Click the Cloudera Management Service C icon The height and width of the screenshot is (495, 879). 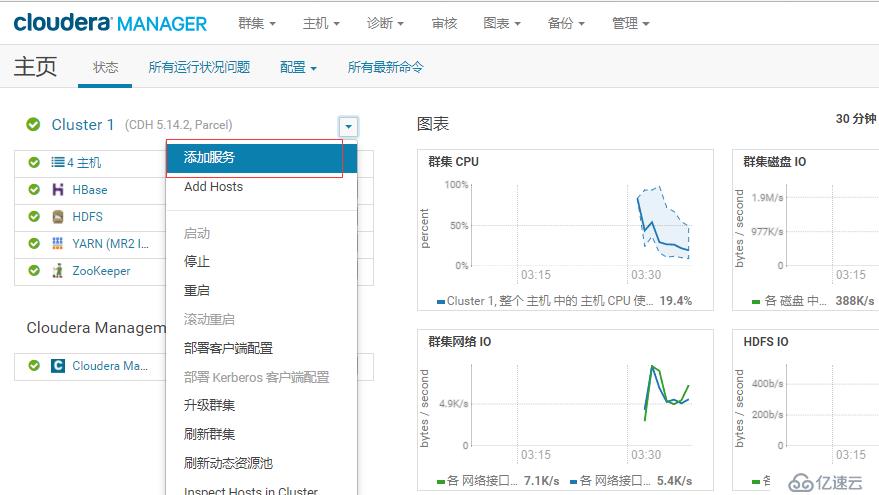58,366
